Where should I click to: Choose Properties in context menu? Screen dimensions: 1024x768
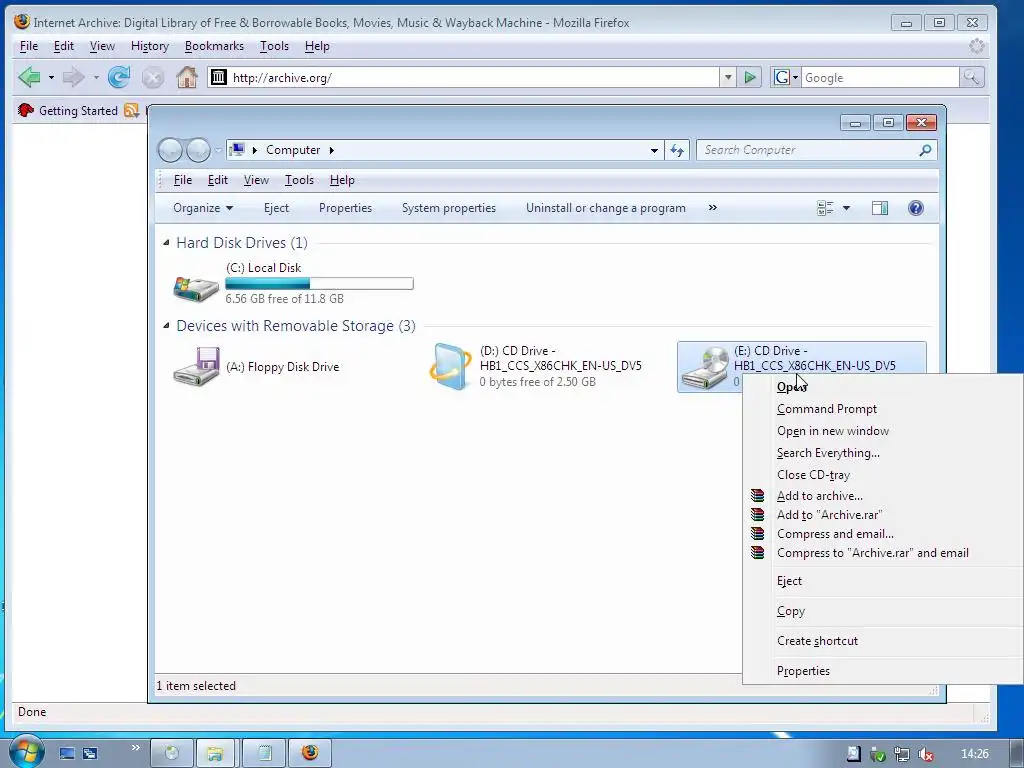click(x=882, y=671)
